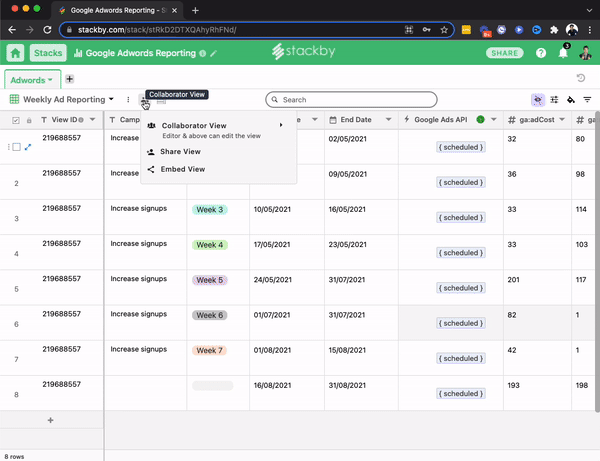Open the row settings sliders icon
The width and height of the screenshot is (600, 461).
pos(554,100)
